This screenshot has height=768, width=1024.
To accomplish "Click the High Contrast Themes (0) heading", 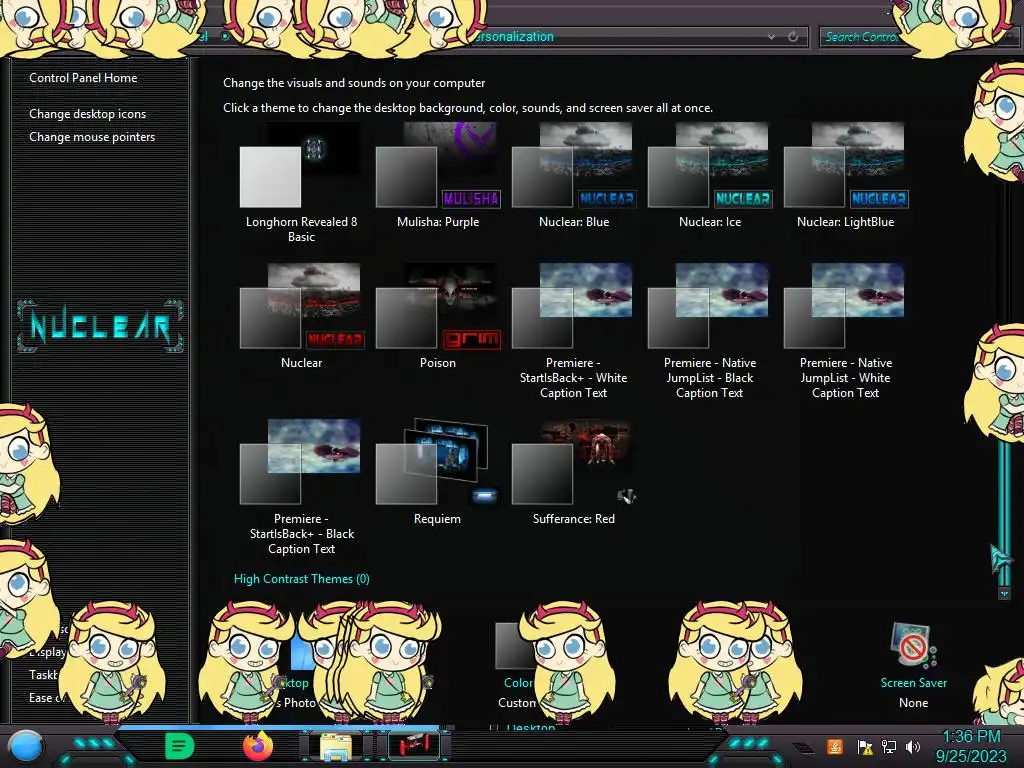I will (302, 579).
